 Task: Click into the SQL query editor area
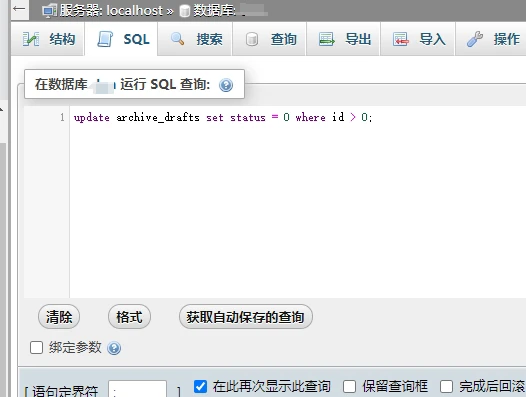coord(298,202)
